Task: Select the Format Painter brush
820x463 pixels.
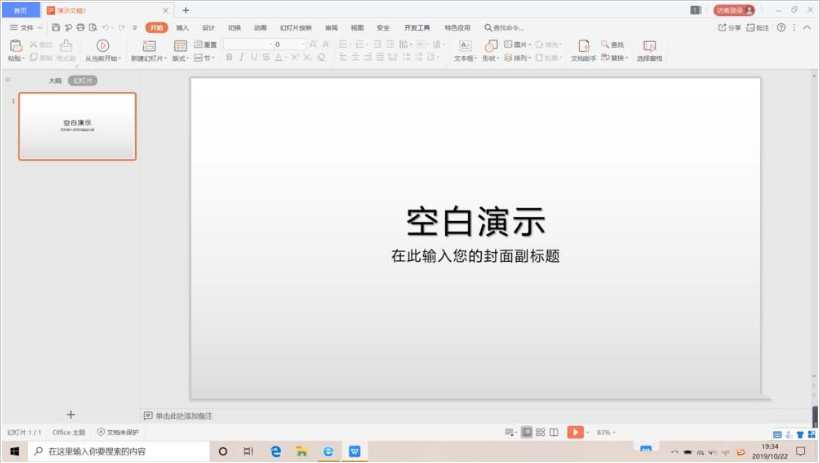Action: tap(66, 46)
